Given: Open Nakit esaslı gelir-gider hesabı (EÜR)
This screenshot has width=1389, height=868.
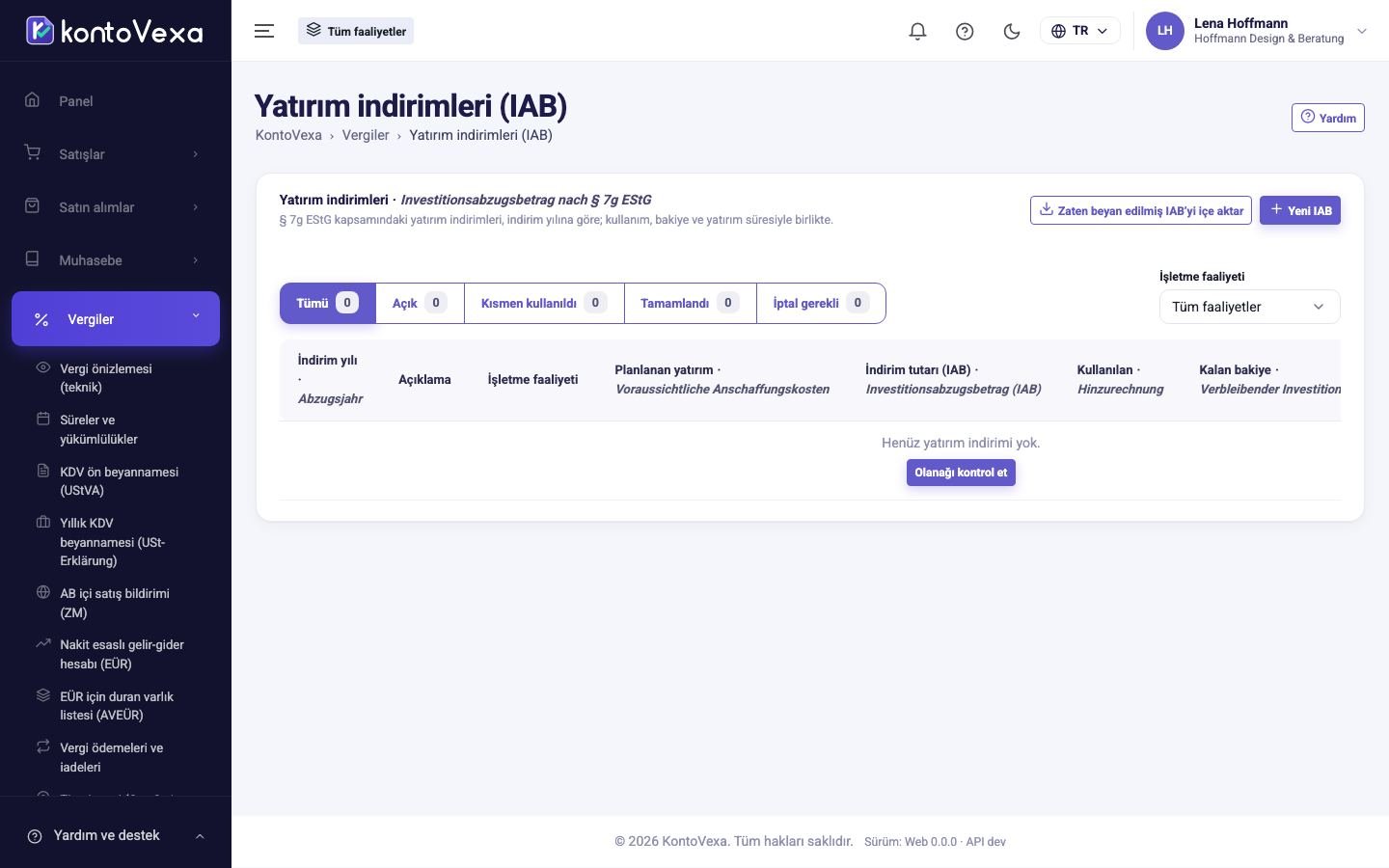Looking at the screenshot, I should click(116, 654).
